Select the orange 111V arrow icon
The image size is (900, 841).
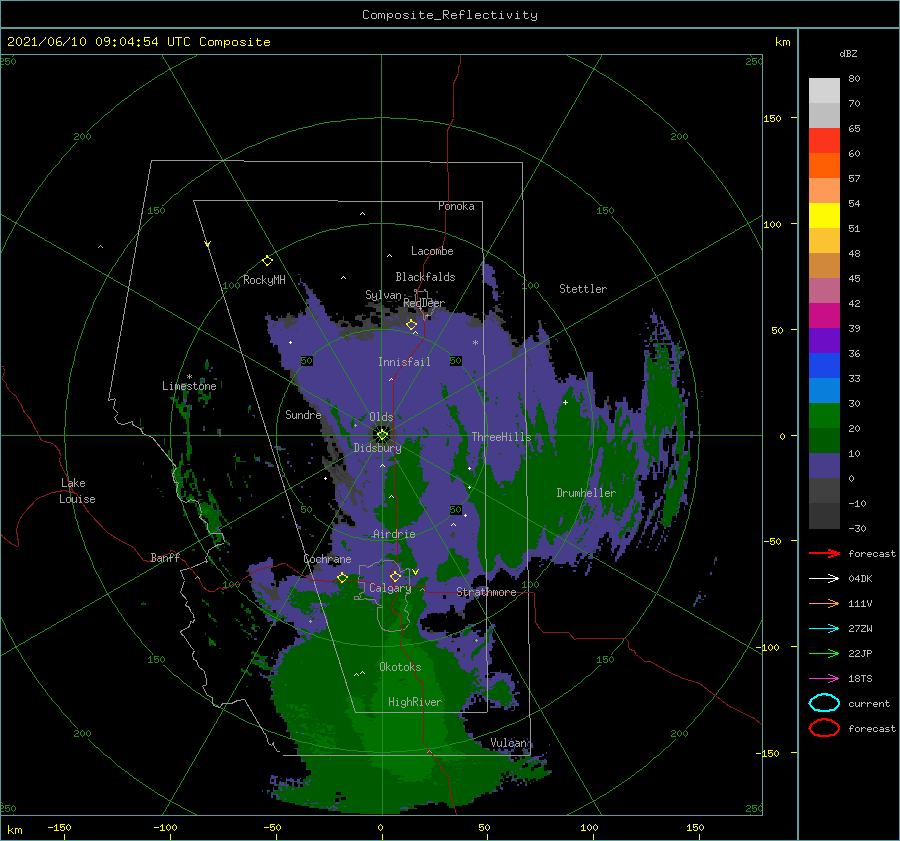[824, 603]
